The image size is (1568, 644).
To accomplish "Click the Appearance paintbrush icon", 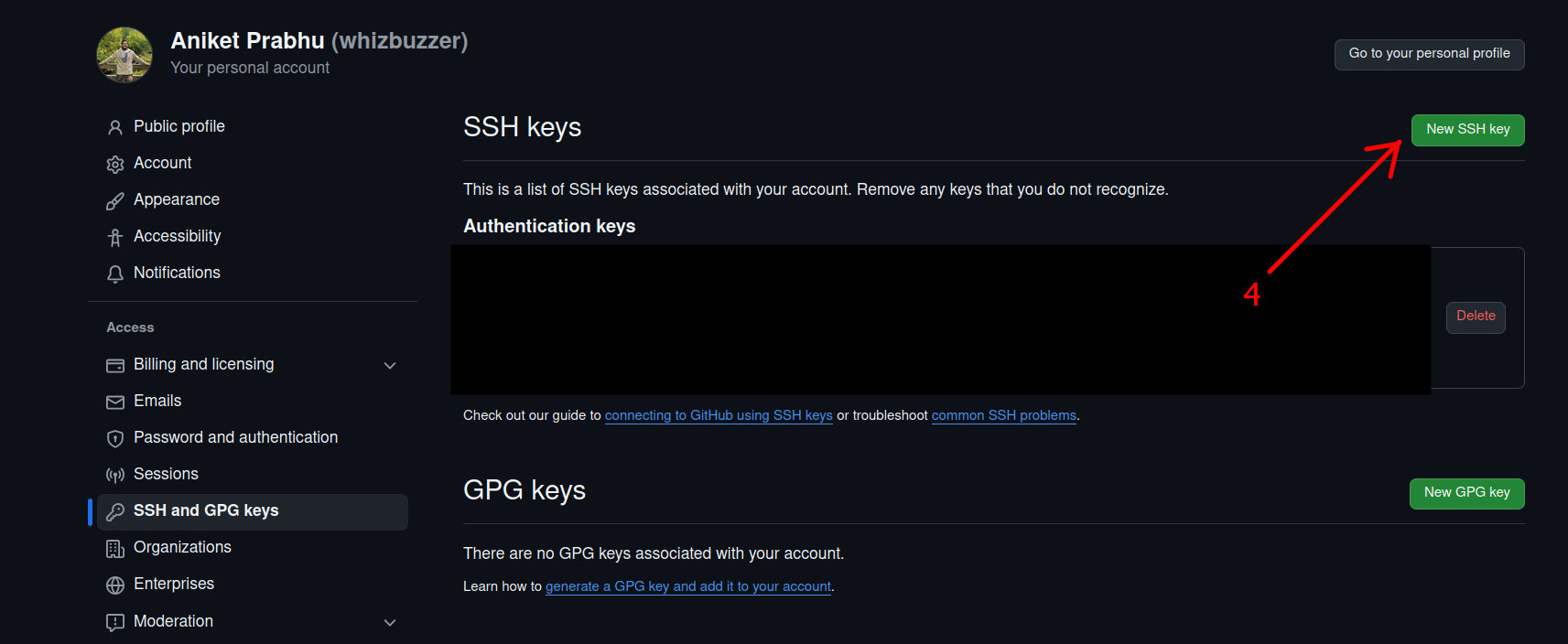I will click(x=115, y=200).
